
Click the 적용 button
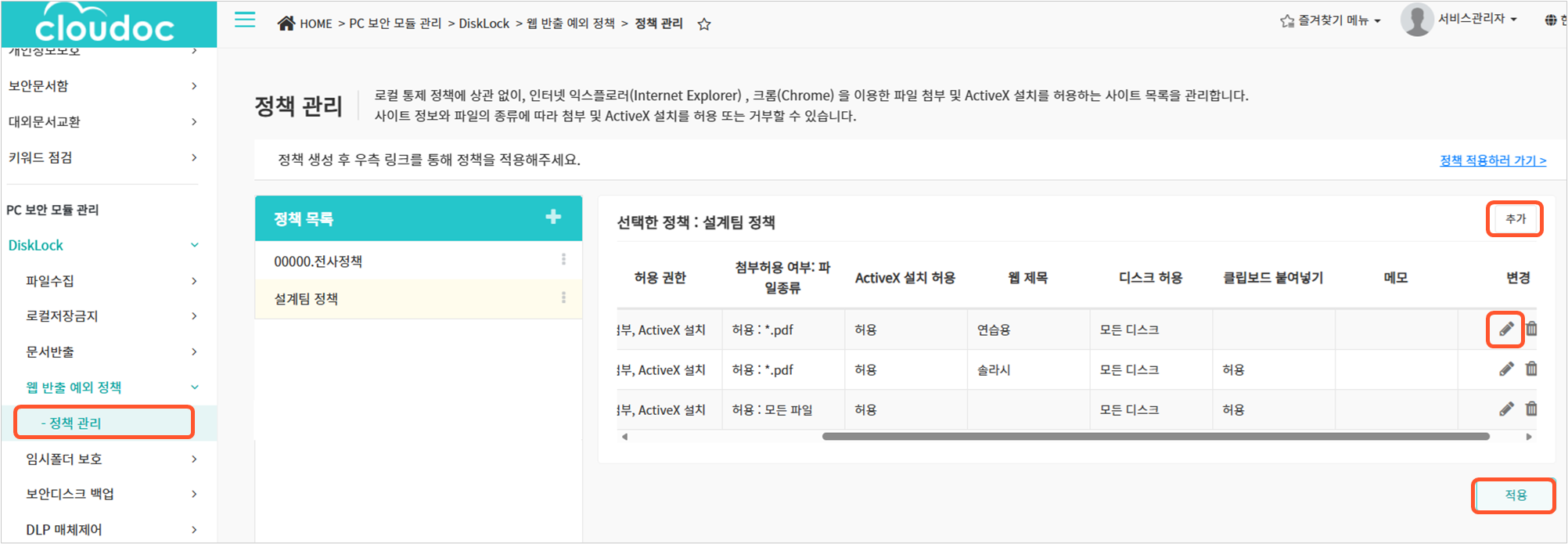pos(1514,495)
